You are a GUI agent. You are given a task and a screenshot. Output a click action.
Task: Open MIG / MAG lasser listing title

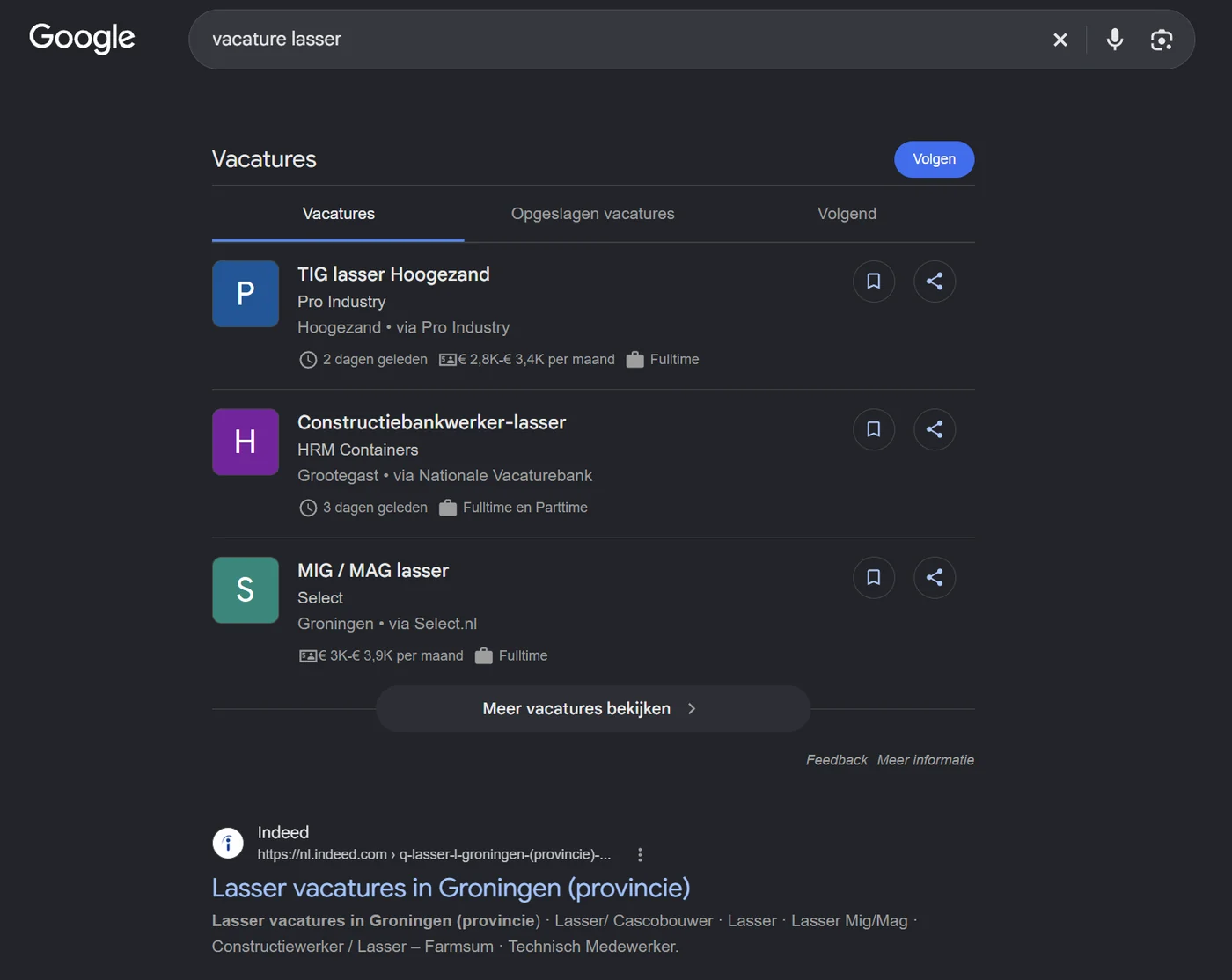373,571
